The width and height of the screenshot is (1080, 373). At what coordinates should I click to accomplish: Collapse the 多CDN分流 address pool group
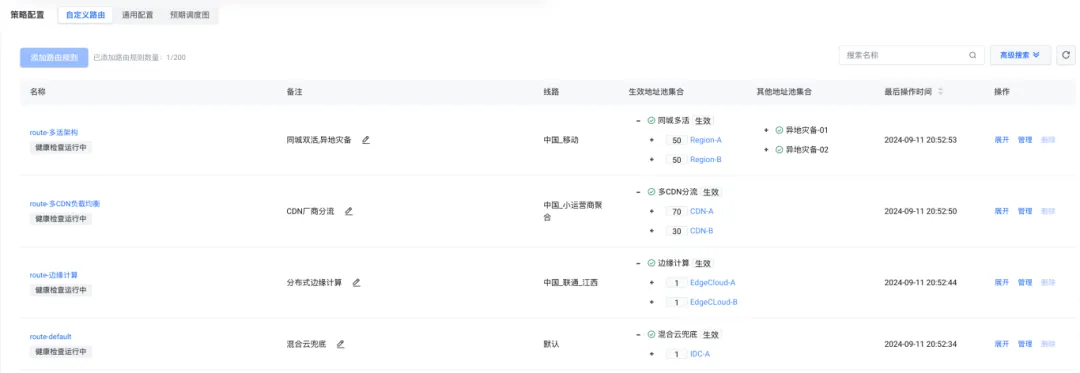[638, 191]
